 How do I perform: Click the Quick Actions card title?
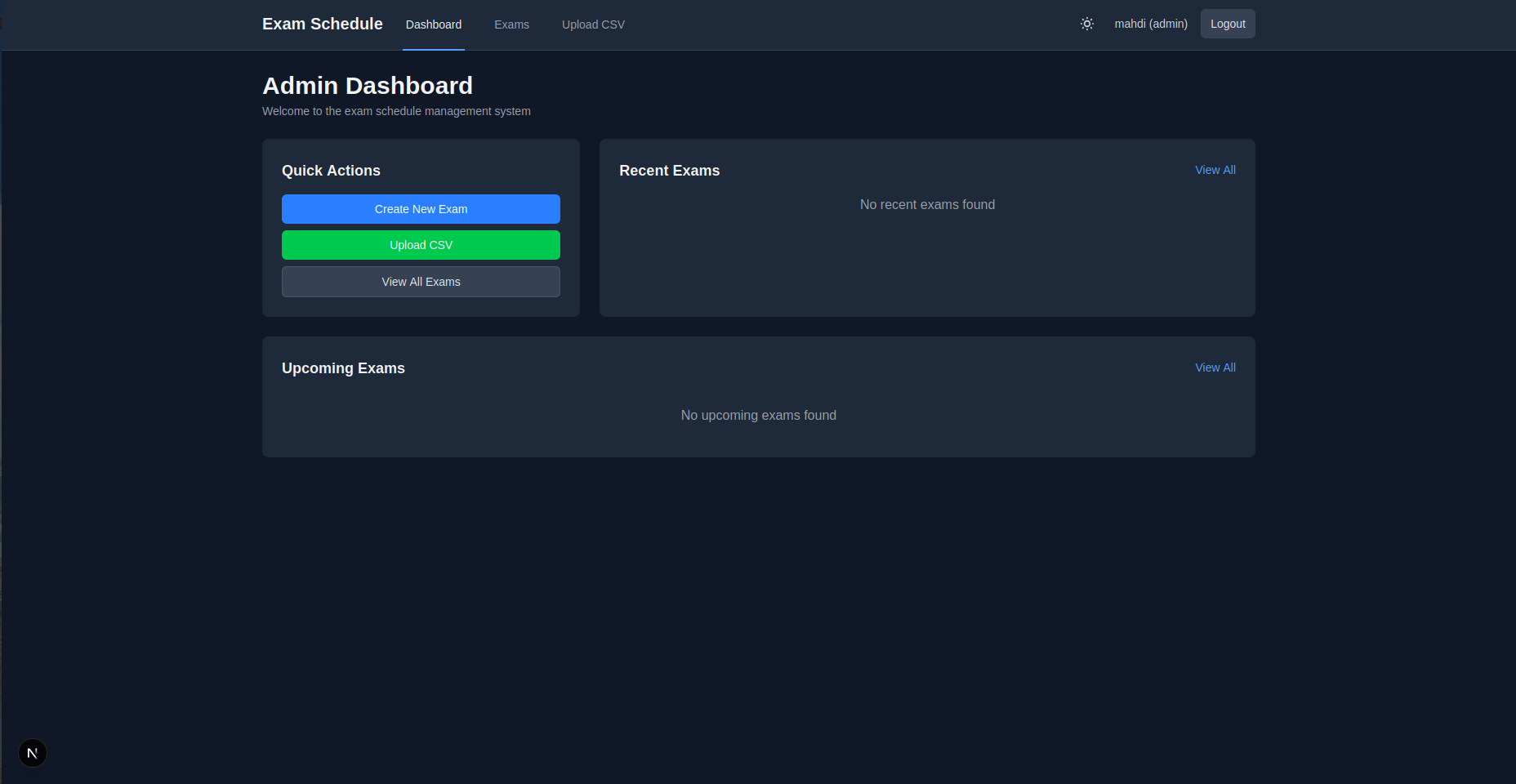pyautogui.click(x=331, y=171)
